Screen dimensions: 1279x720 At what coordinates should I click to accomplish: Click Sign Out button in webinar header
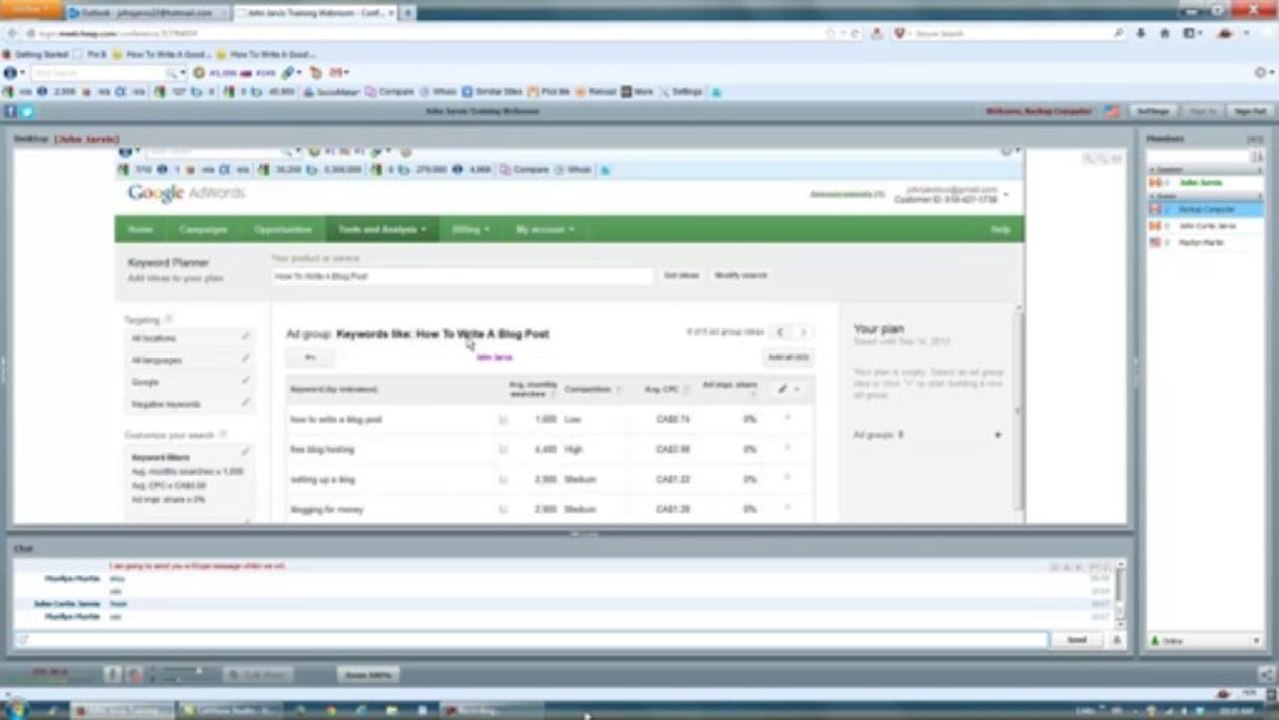point(1250,111)
